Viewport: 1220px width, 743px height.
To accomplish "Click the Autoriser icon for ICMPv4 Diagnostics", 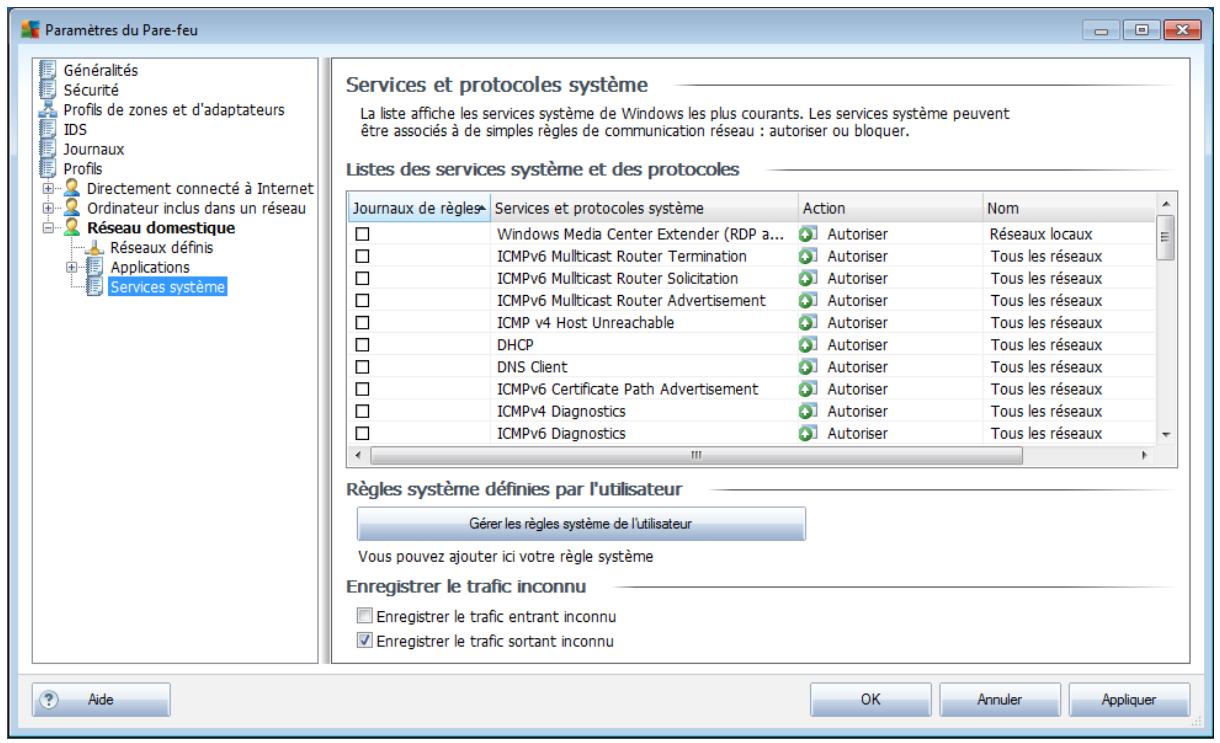I will coord(808,411).
